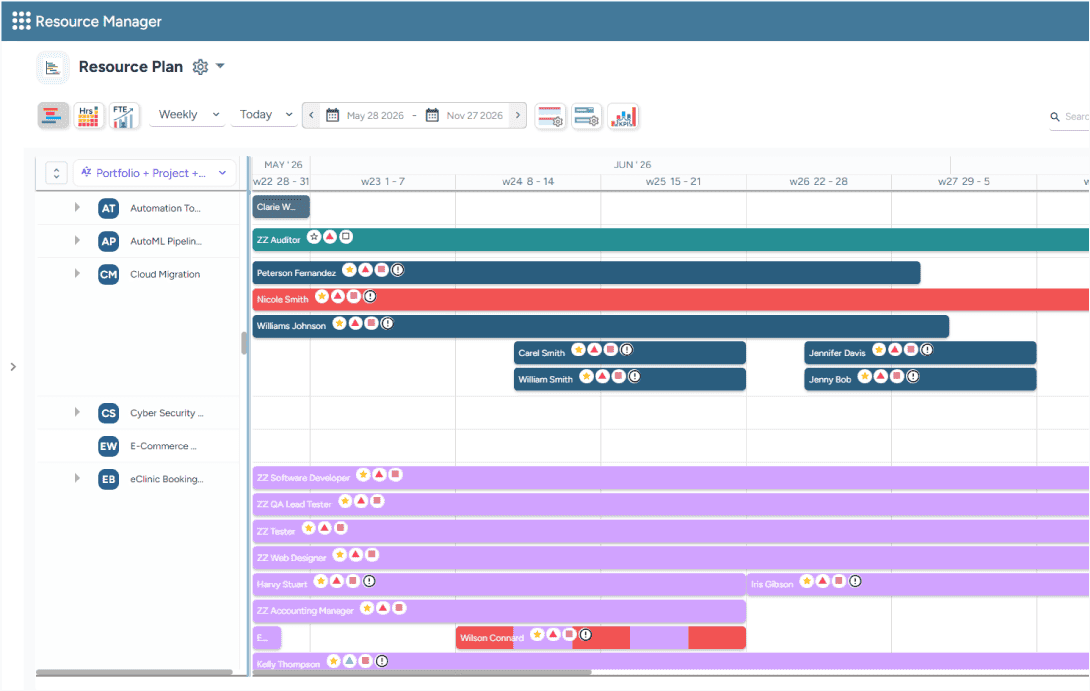
Task: Click warning icon on Kelly Thompson bar
Action: (x=382, y=661)
